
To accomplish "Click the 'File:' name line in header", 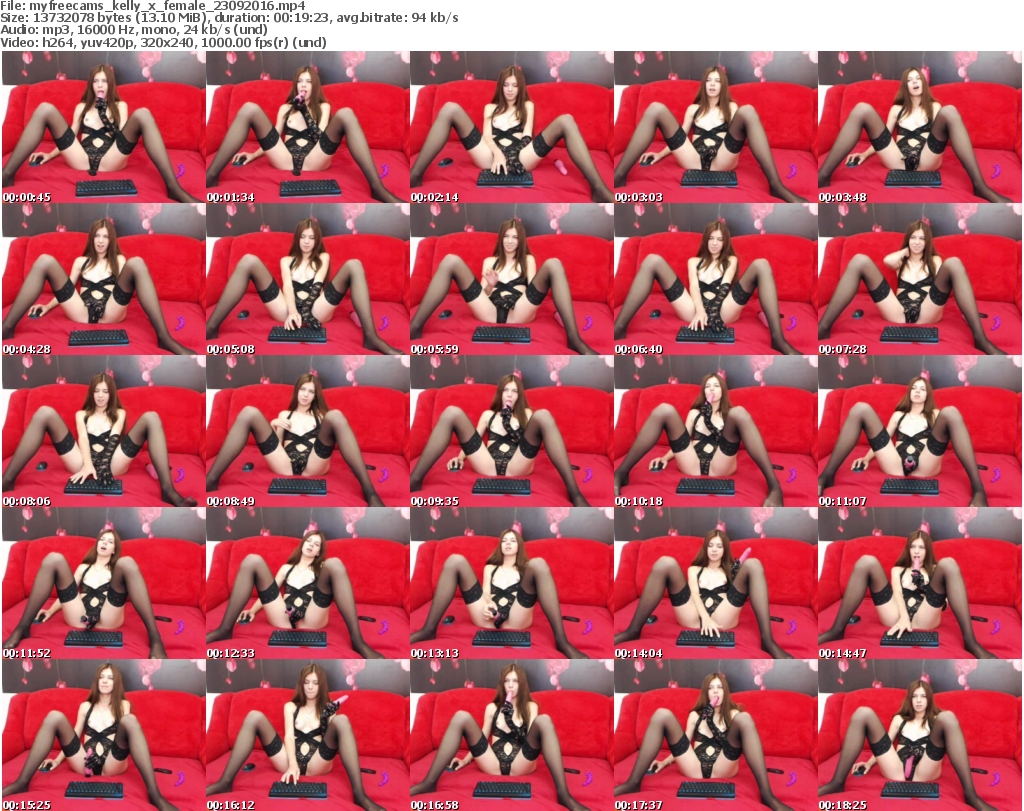I will pyautogui.click(x=153, y=6).
